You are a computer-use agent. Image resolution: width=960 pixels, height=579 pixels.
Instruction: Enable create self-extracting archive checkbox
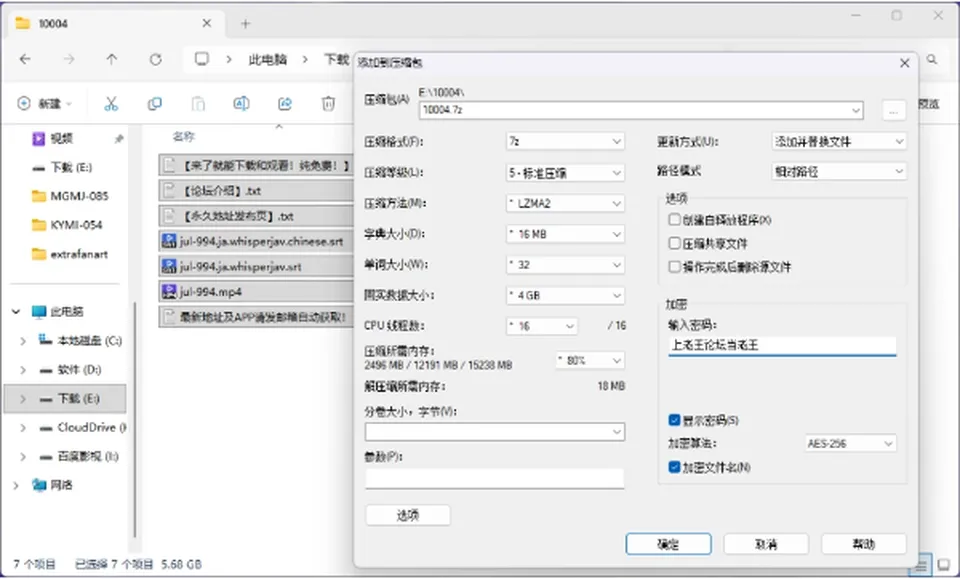click(x=675, y=220)
